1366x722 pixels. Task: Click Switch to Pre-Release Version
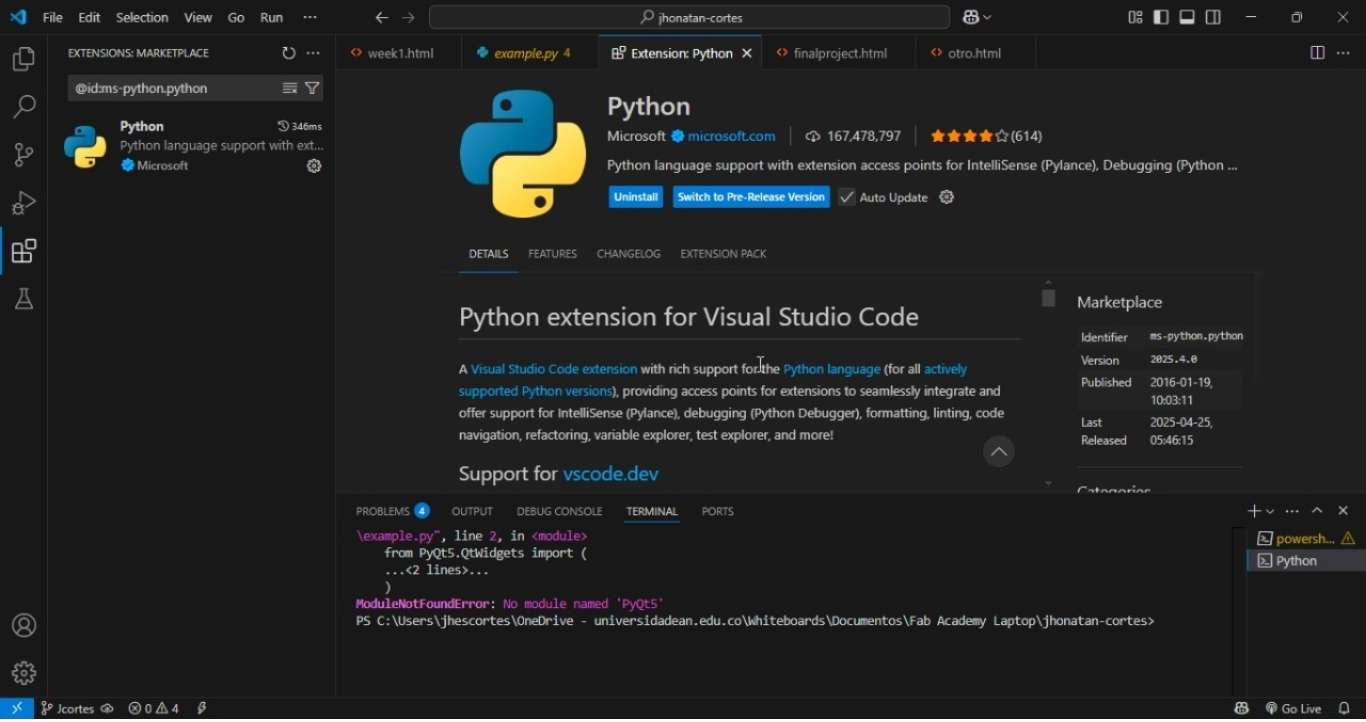[751, 197]
